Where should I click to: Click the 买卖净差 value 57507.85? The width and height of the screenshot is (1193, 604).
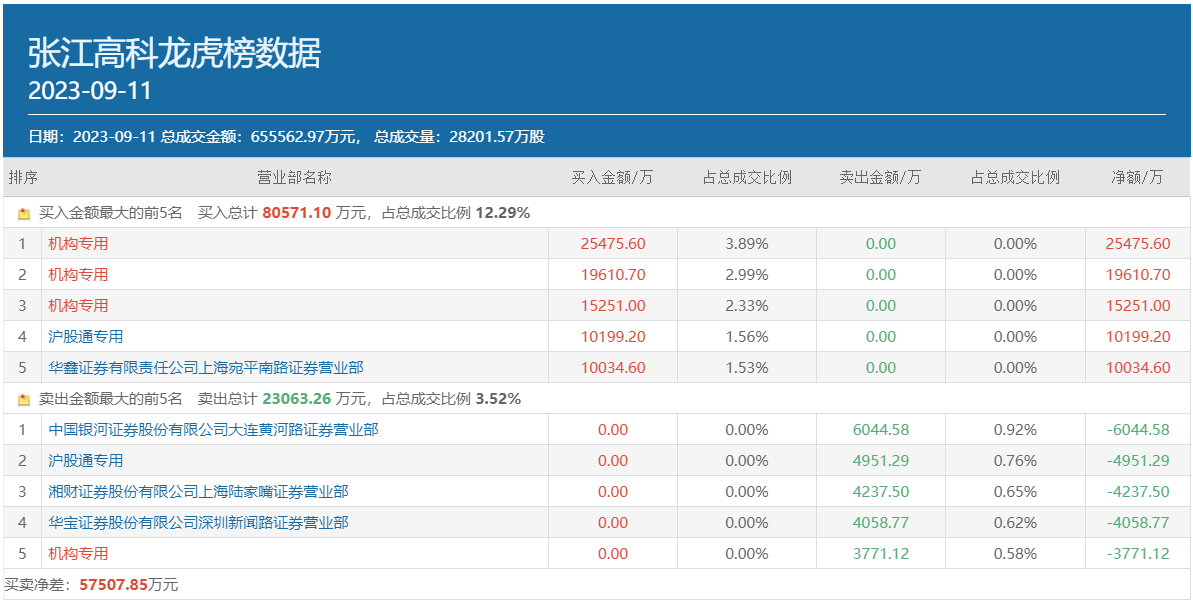point(113,585)
